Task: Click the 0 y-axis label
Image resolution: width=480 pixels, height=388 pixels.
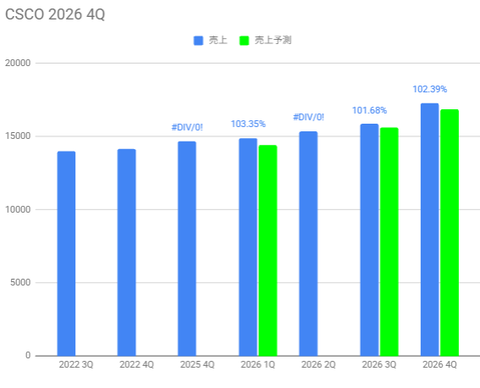Action: click(28, 355)
